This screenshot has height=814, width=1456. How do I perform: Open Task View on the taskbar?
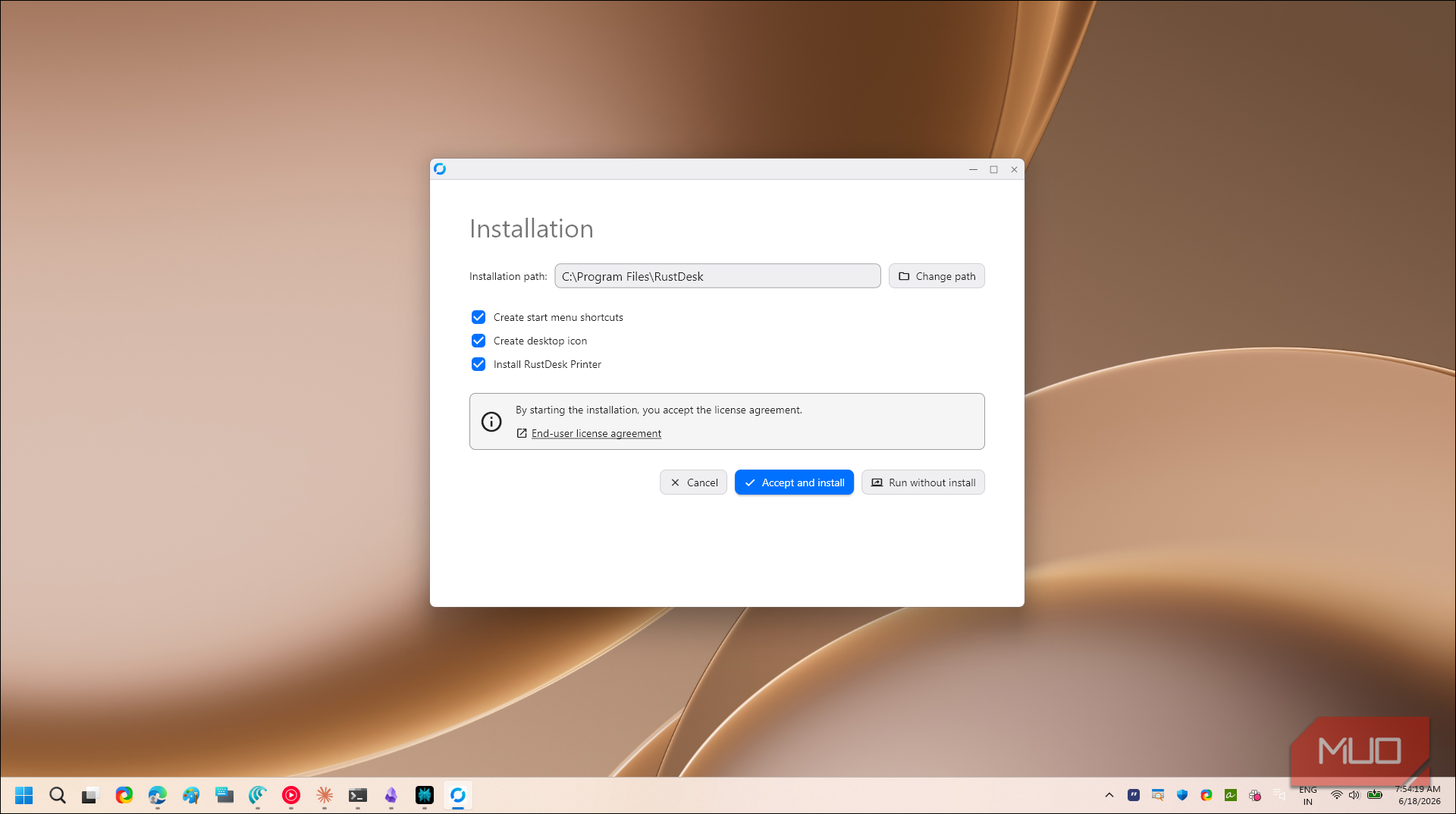(x=91, y=795)
